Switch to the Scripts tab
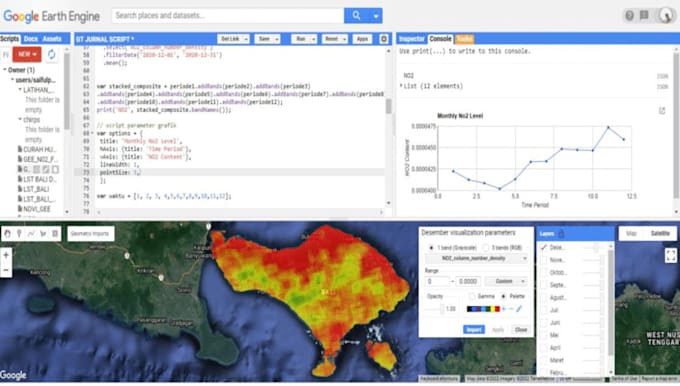 (x=10, y=39)
